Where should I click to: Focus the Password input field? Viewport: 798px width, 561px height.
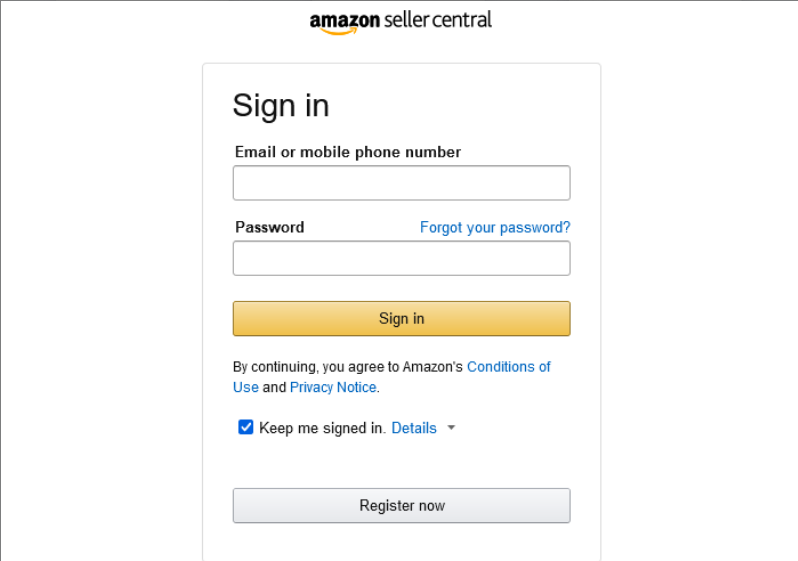[x=401, y=258]
